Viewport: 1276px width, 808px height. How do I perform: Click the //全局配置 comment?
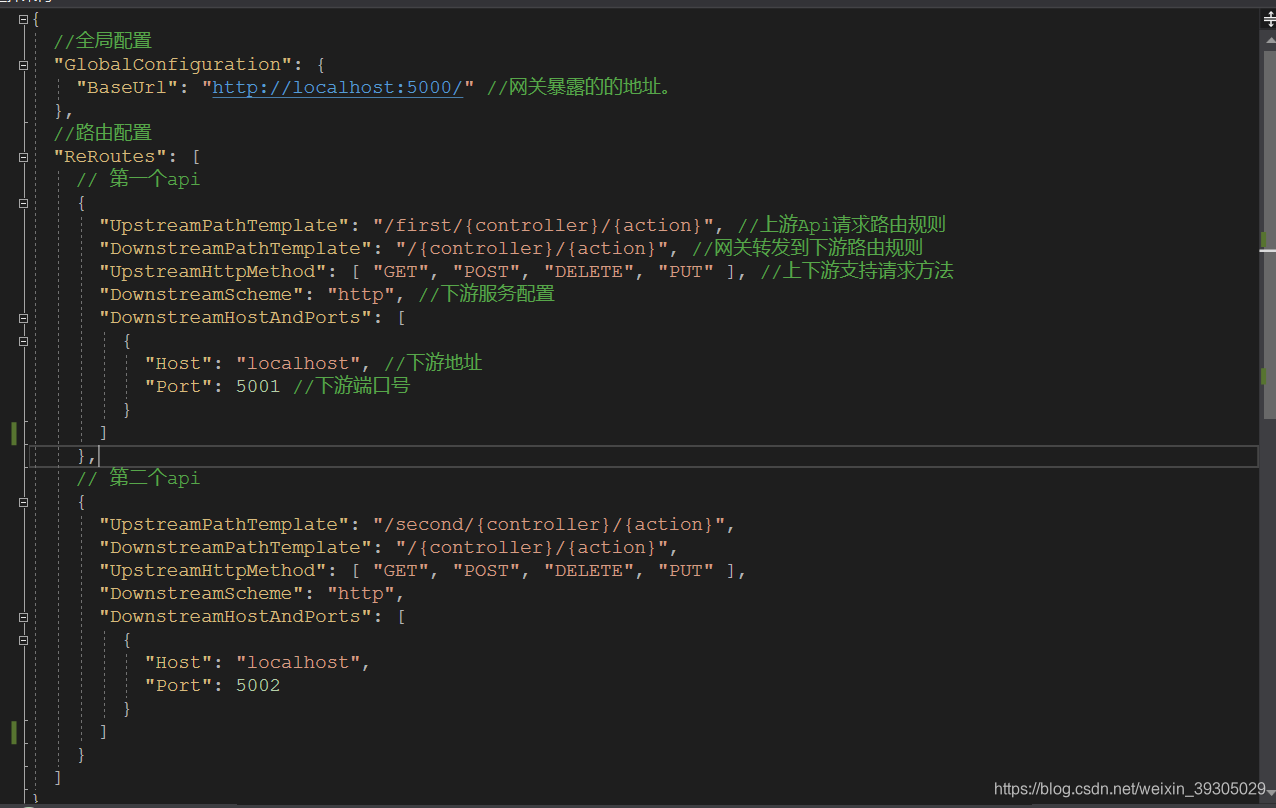pyautogui.click(x=103, y=41)
